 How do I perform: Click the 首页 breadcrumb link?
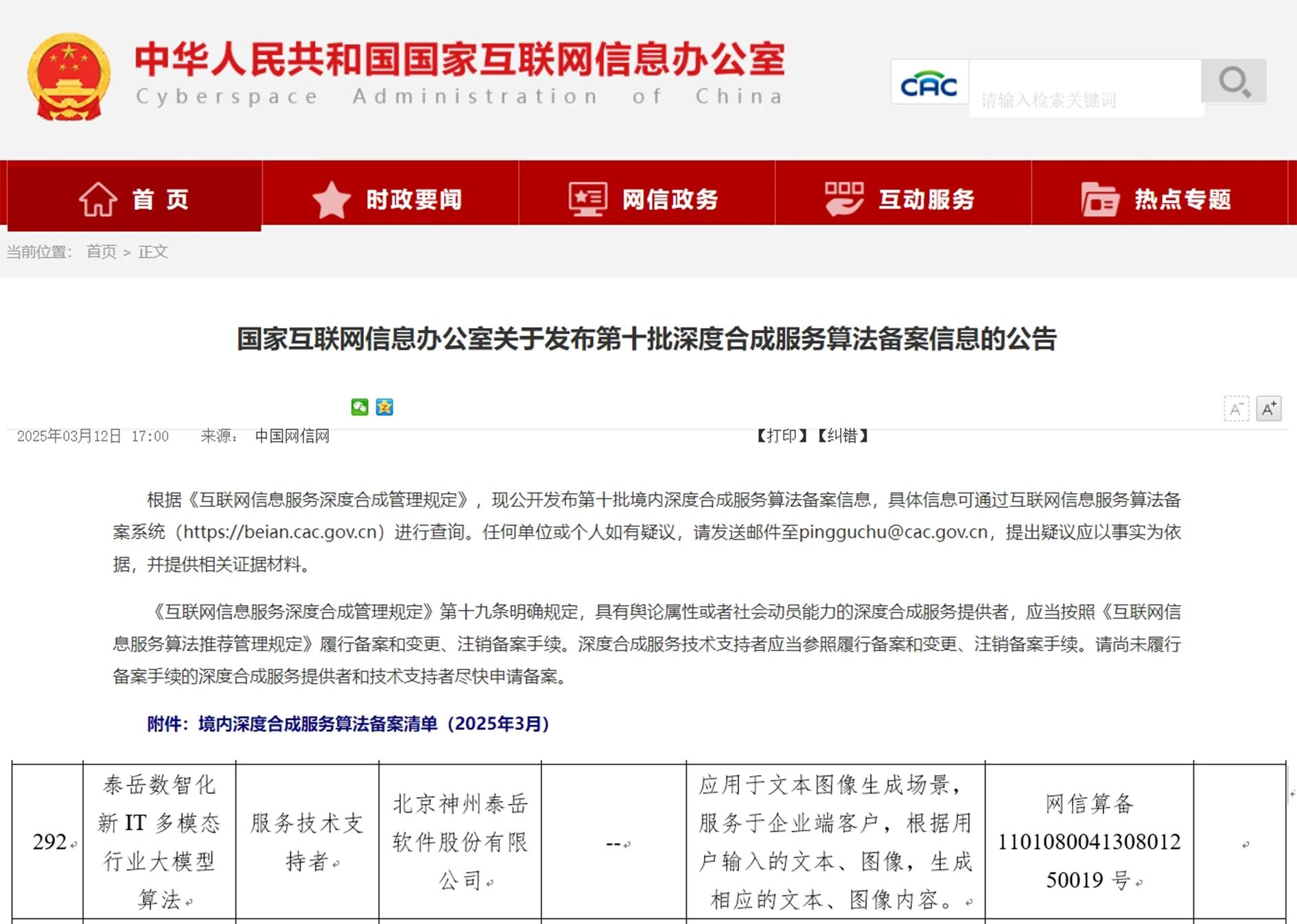click(x=102, y=252)
